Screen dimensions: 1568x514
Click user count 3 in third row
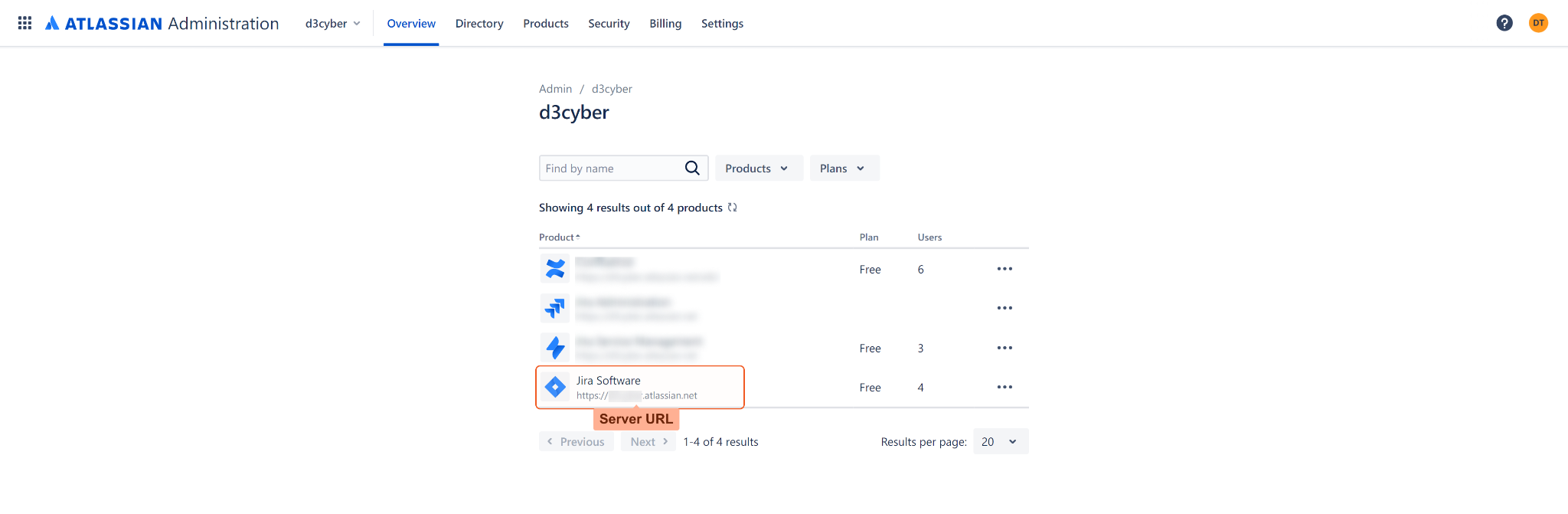click(920, 349)
